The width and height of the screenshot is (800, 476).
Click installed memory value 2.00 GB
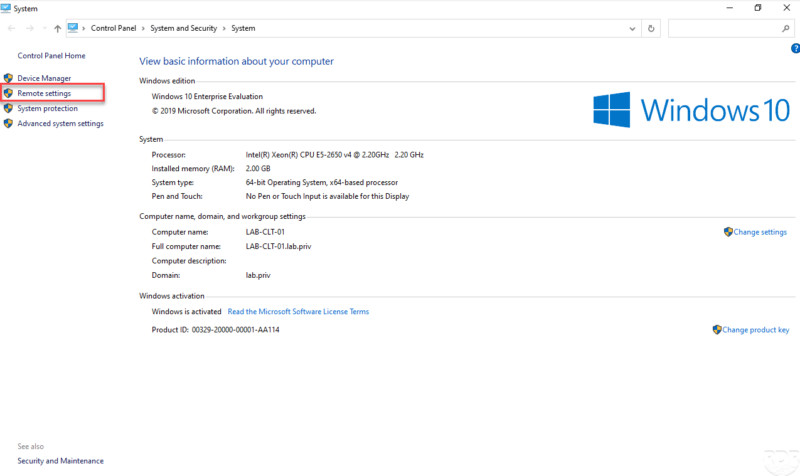point(258,168)
